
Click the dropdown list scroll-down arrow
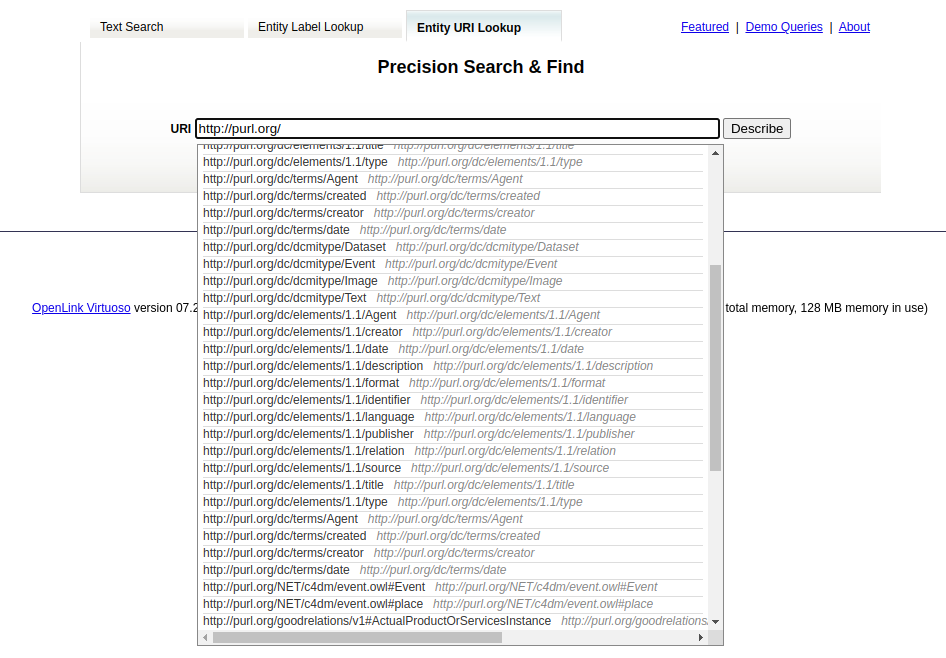coord(715,621)
